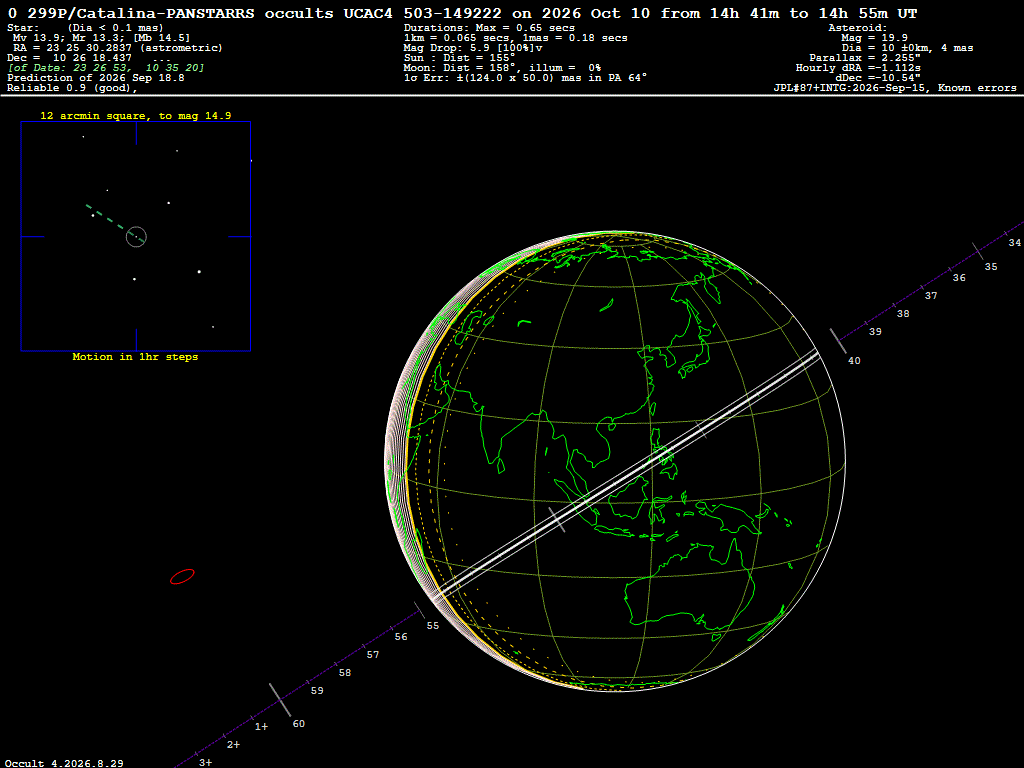
Task: Click the 58 minute marker on path
Action: (345, 673)
